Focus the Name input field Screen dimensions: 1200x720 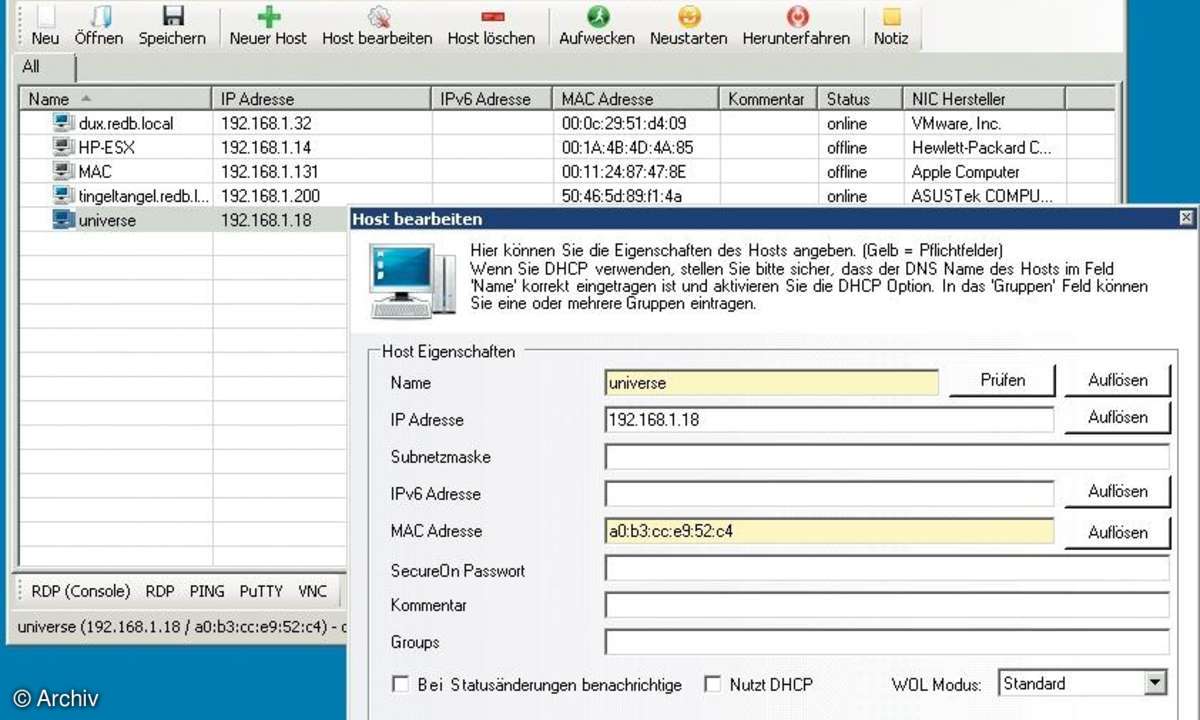click(x=772, y=382)
